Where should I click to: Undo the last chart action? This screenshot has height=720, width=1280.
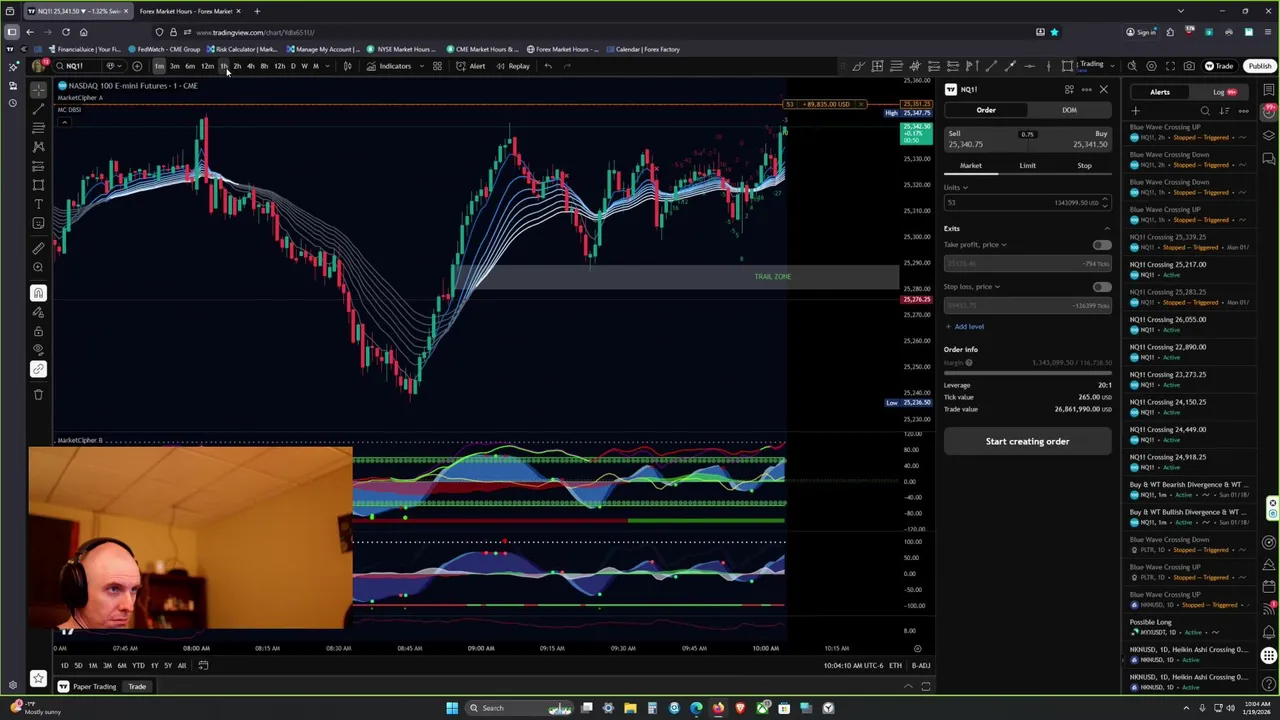548,66
